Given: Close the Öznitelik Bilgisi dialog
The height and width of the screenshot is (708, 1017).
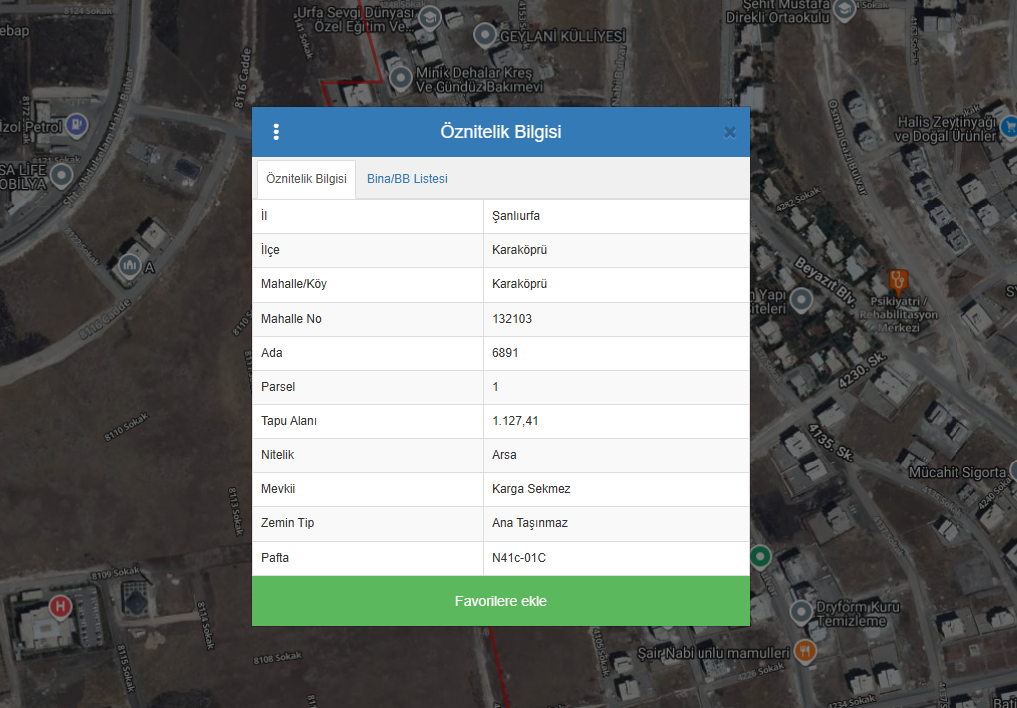Looking at the screenshot, I should coord(730,132).
